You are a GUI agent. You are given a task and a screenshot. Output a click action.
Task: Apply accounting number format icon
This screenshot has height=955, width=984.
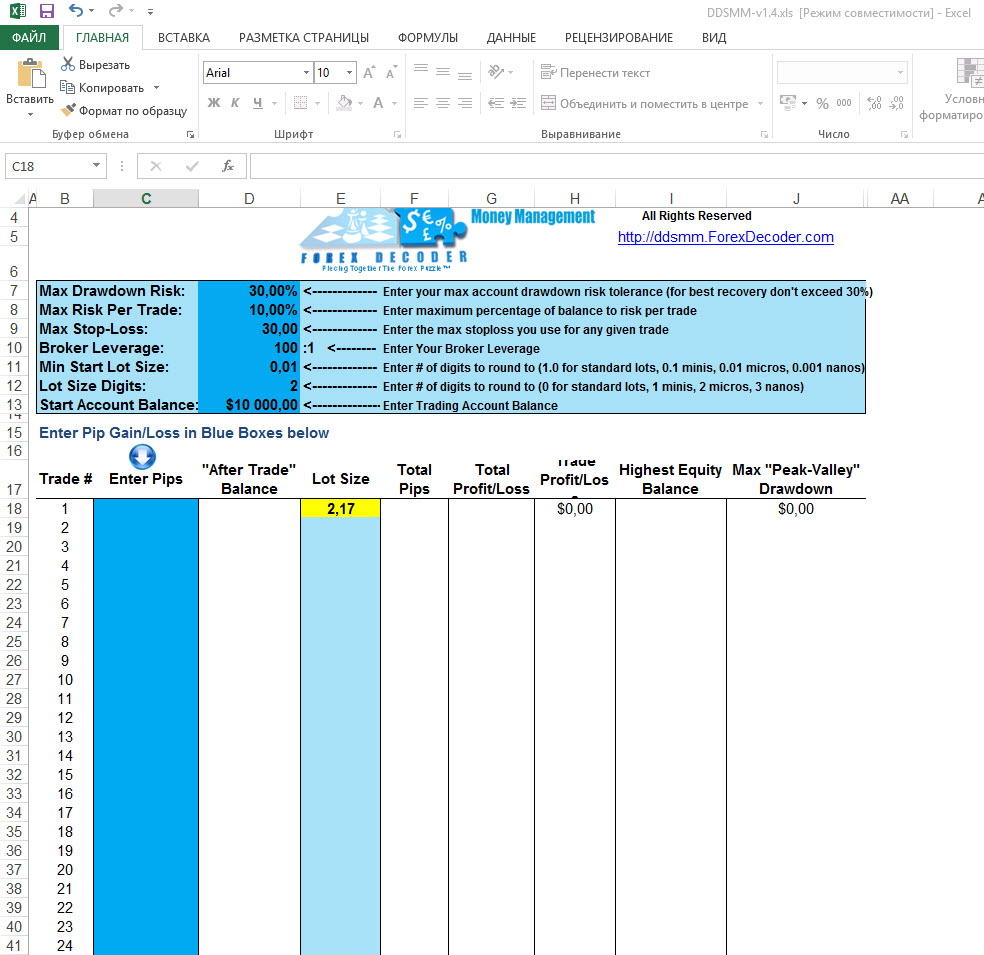coord(788,102)
